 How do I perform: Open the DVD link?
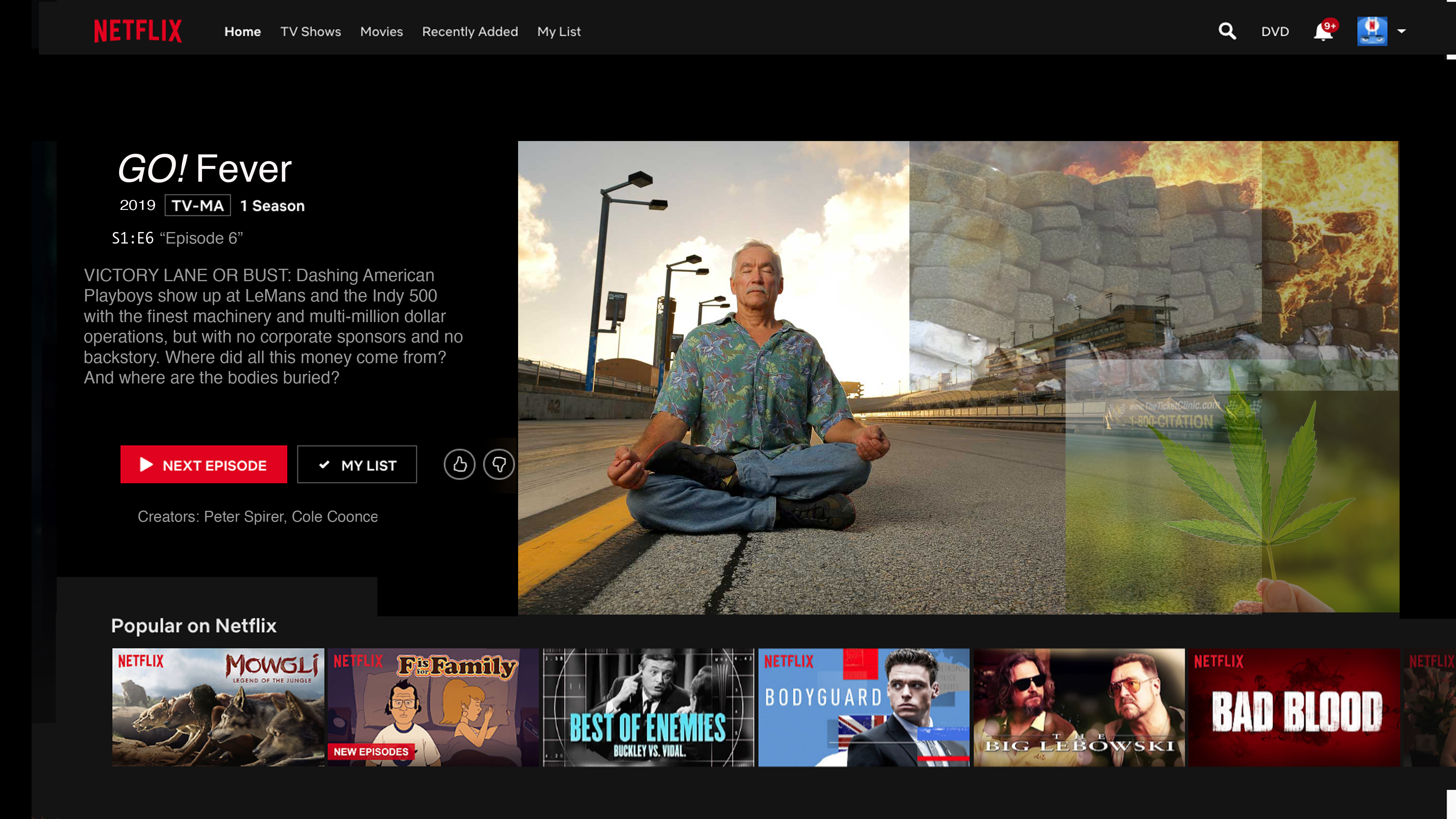click(1275, 32)
